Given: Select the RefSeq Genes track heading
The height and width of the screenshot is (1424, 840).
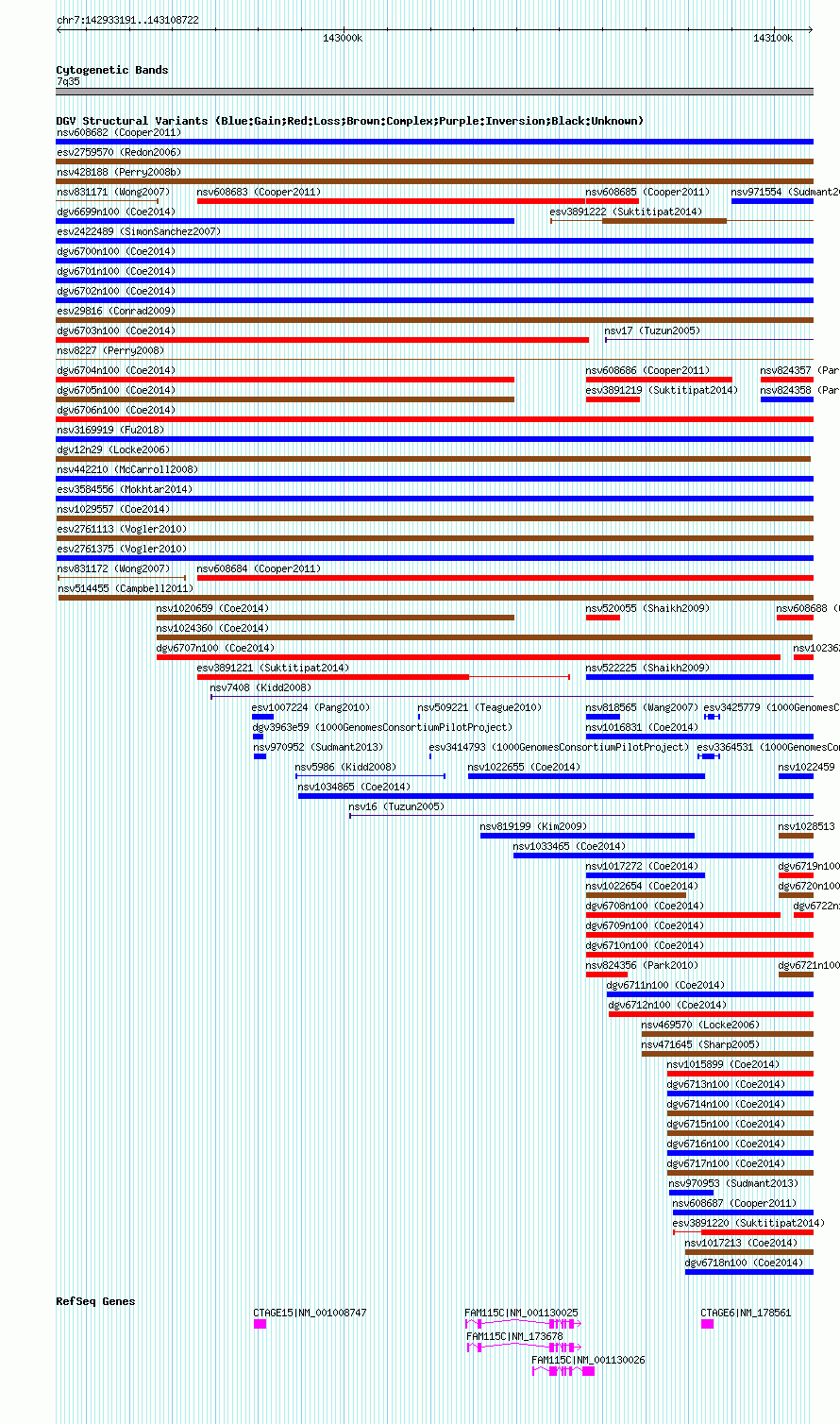Looking at the screenshot, I should click(x=95, y=1301).
